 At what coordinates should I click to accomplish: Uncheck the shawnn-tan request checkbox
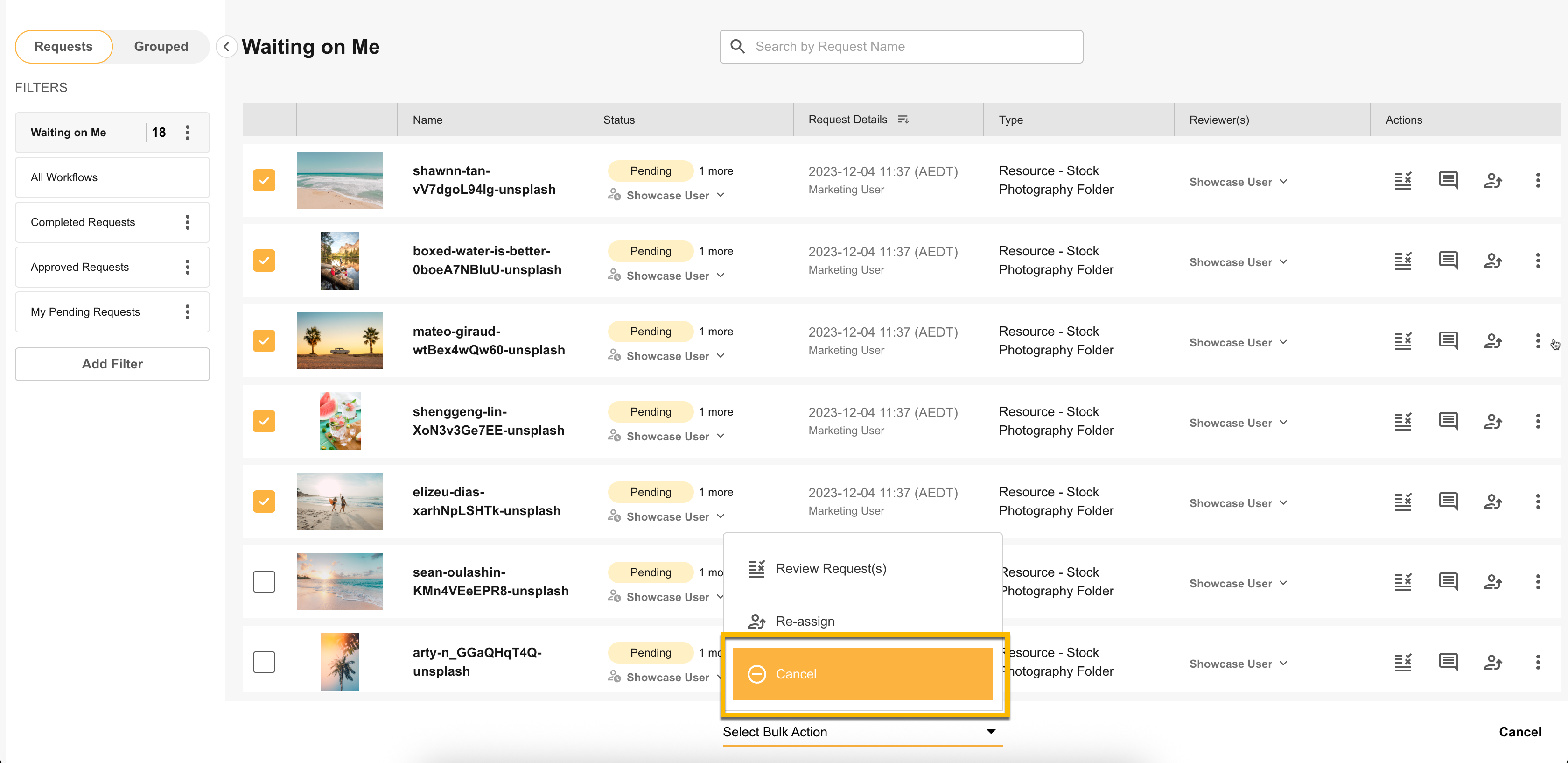(264, 180)
